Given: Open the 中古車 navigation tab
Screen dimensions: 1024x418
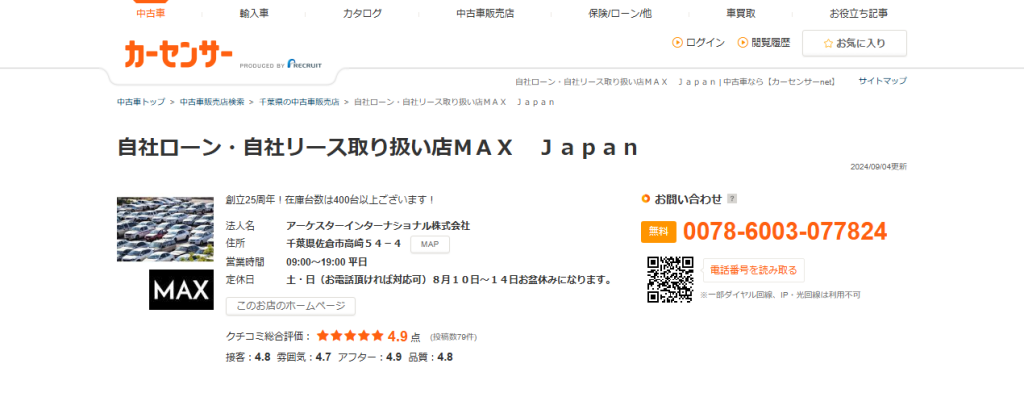Looking at the screenshot, I should click(151, 13).
